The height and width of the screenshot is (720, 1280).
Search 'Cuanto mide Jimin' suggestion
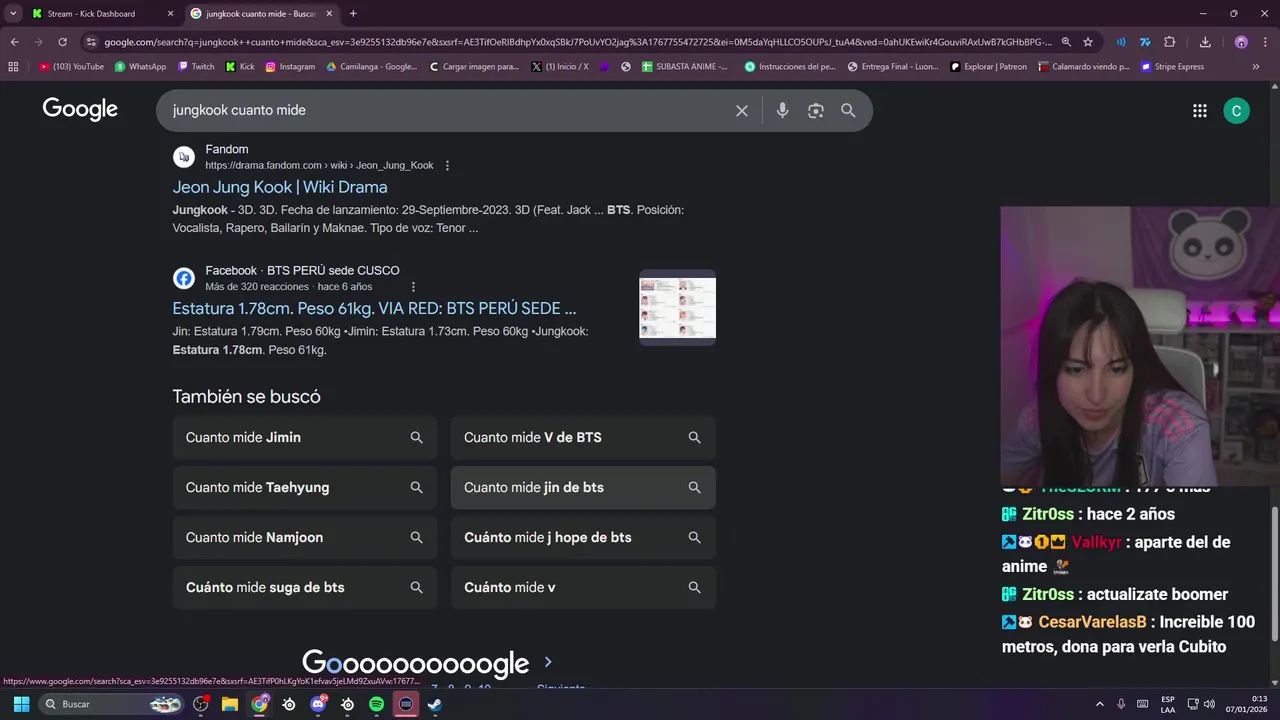tap(304, 437)
